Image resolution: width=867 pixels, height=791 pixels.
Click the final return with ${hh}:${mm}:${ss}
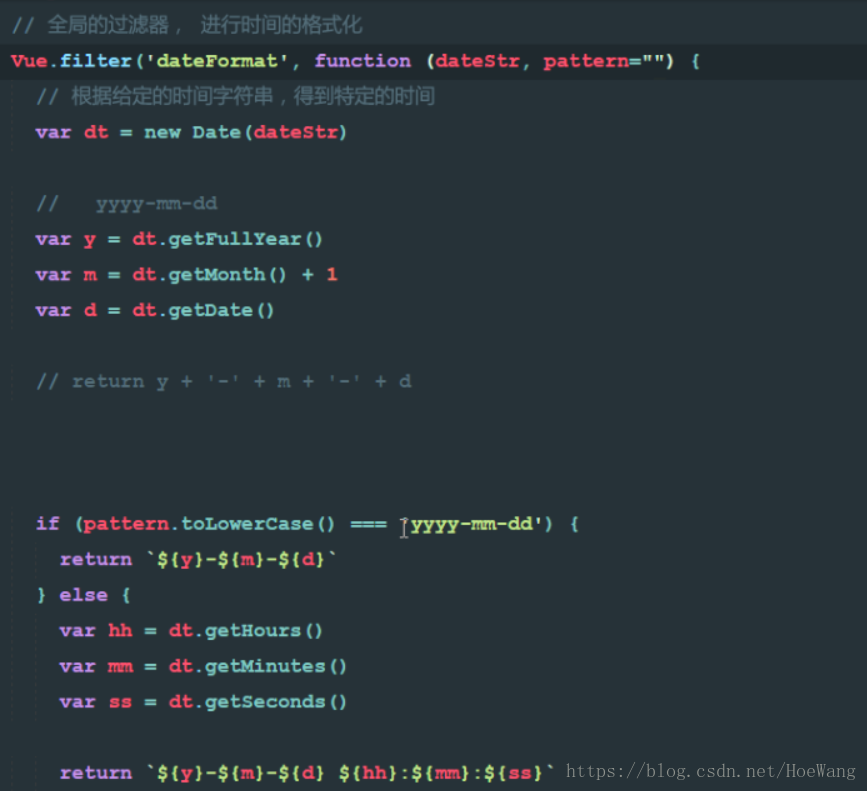[307, 772]
